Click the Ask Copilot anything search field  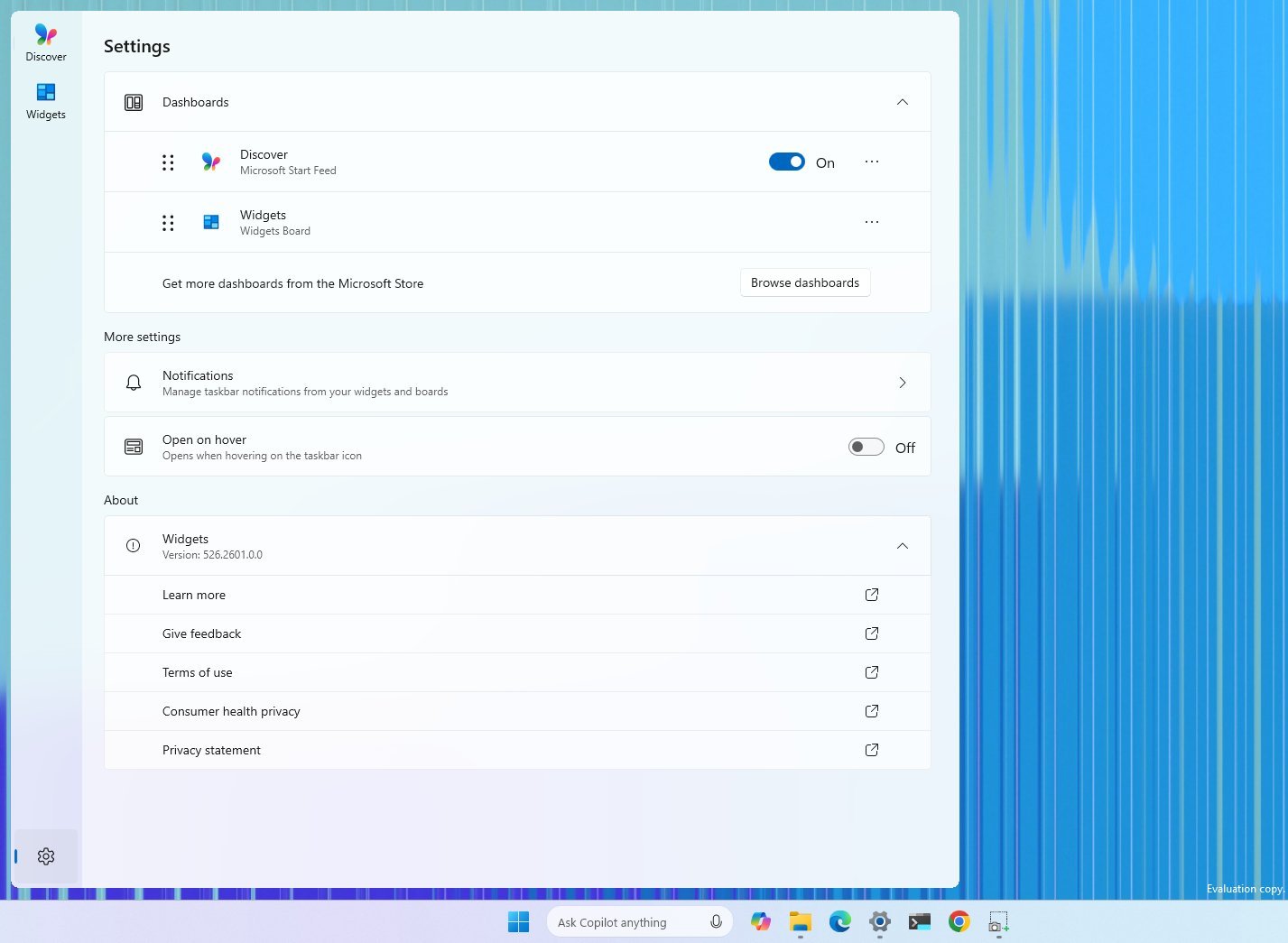(x=632, y=921)
